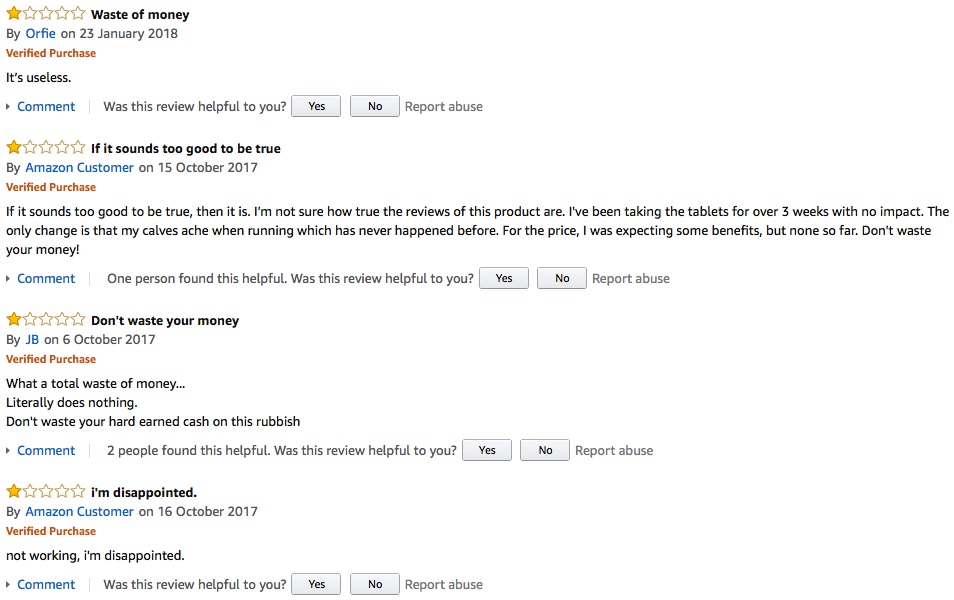Click No on Orfie's review helpfulness
The height and width of the screenshot is (600, 954).
coord(375,106)
